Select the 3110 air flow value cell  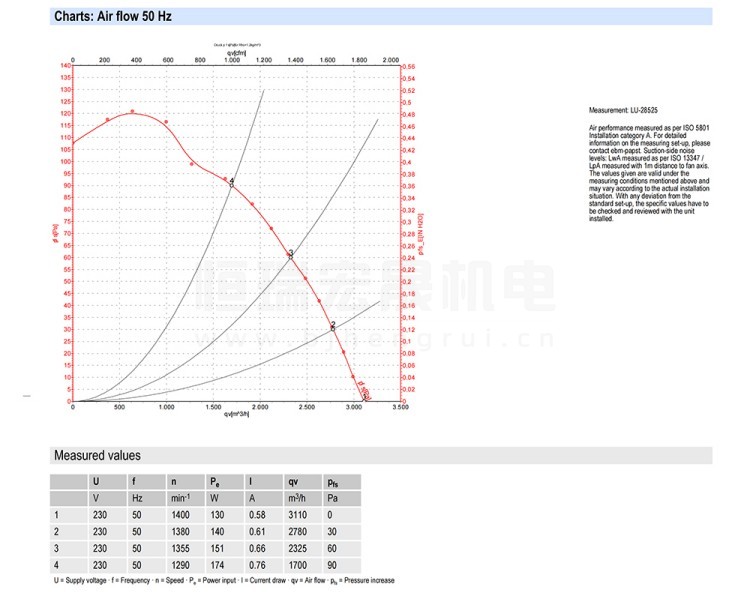[x=297, y=515]
